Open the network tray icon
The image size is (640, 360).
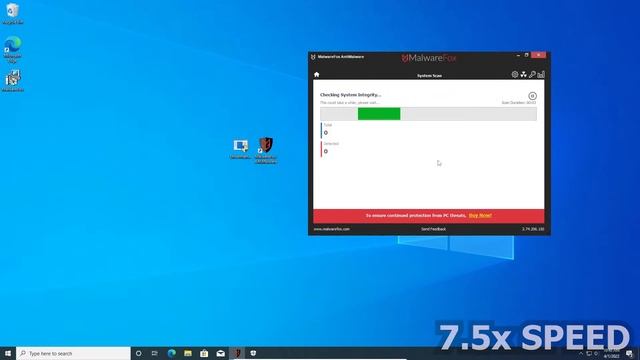(x=589, y=353)
